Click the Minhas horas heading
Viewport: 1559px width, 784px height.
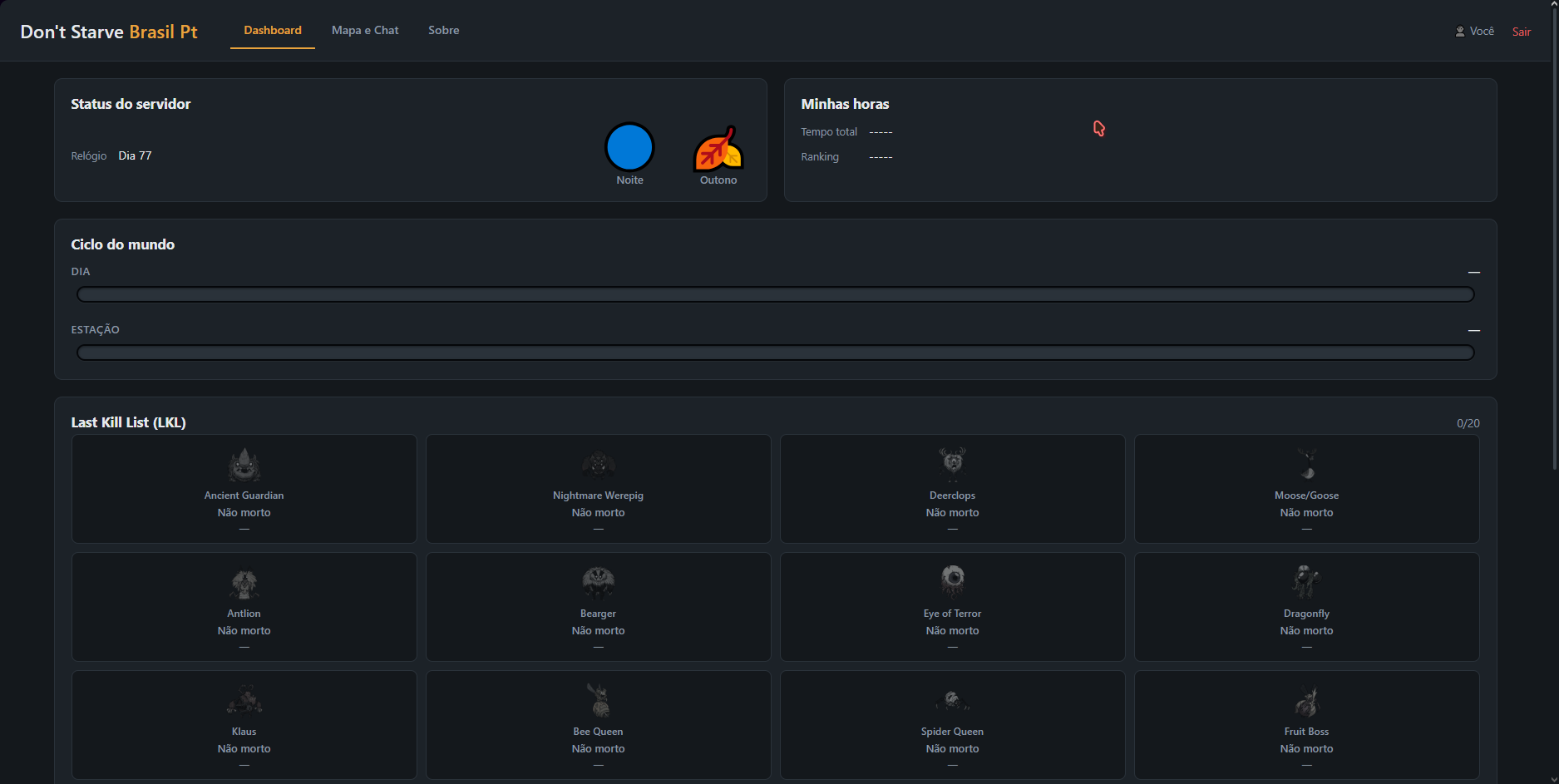[845, 104]
